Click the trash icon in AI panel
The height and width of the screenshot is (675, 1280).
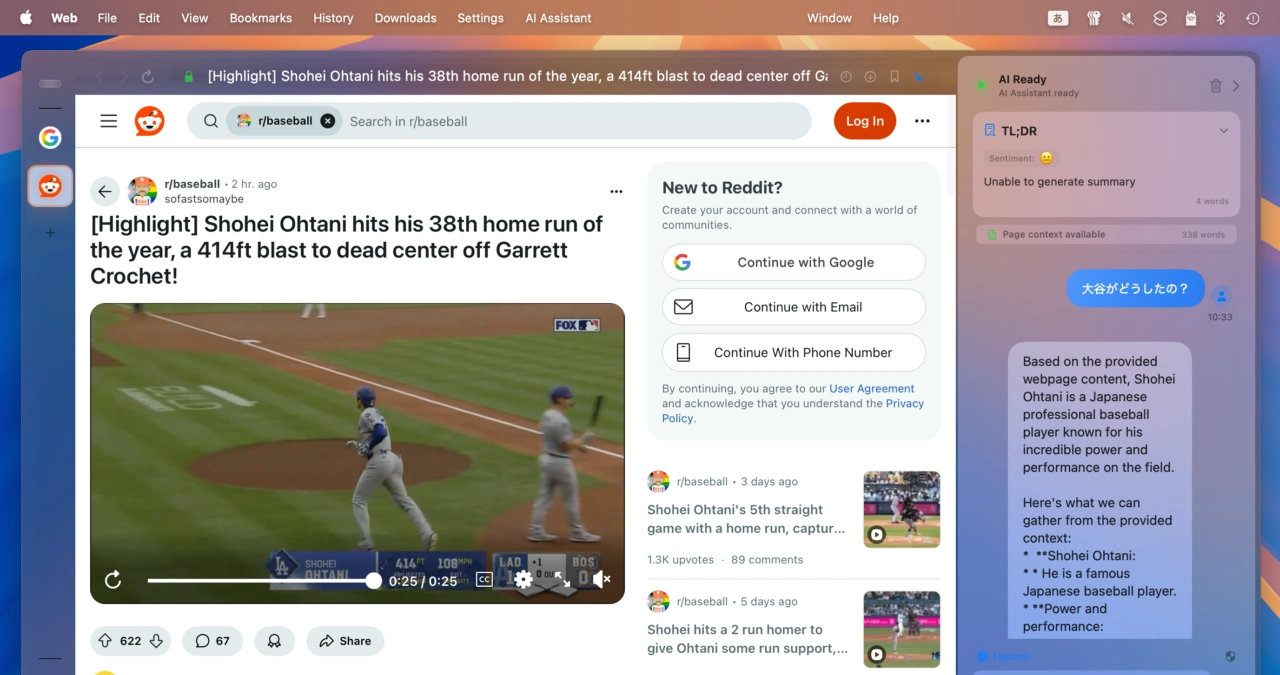tap(1216, 86)
